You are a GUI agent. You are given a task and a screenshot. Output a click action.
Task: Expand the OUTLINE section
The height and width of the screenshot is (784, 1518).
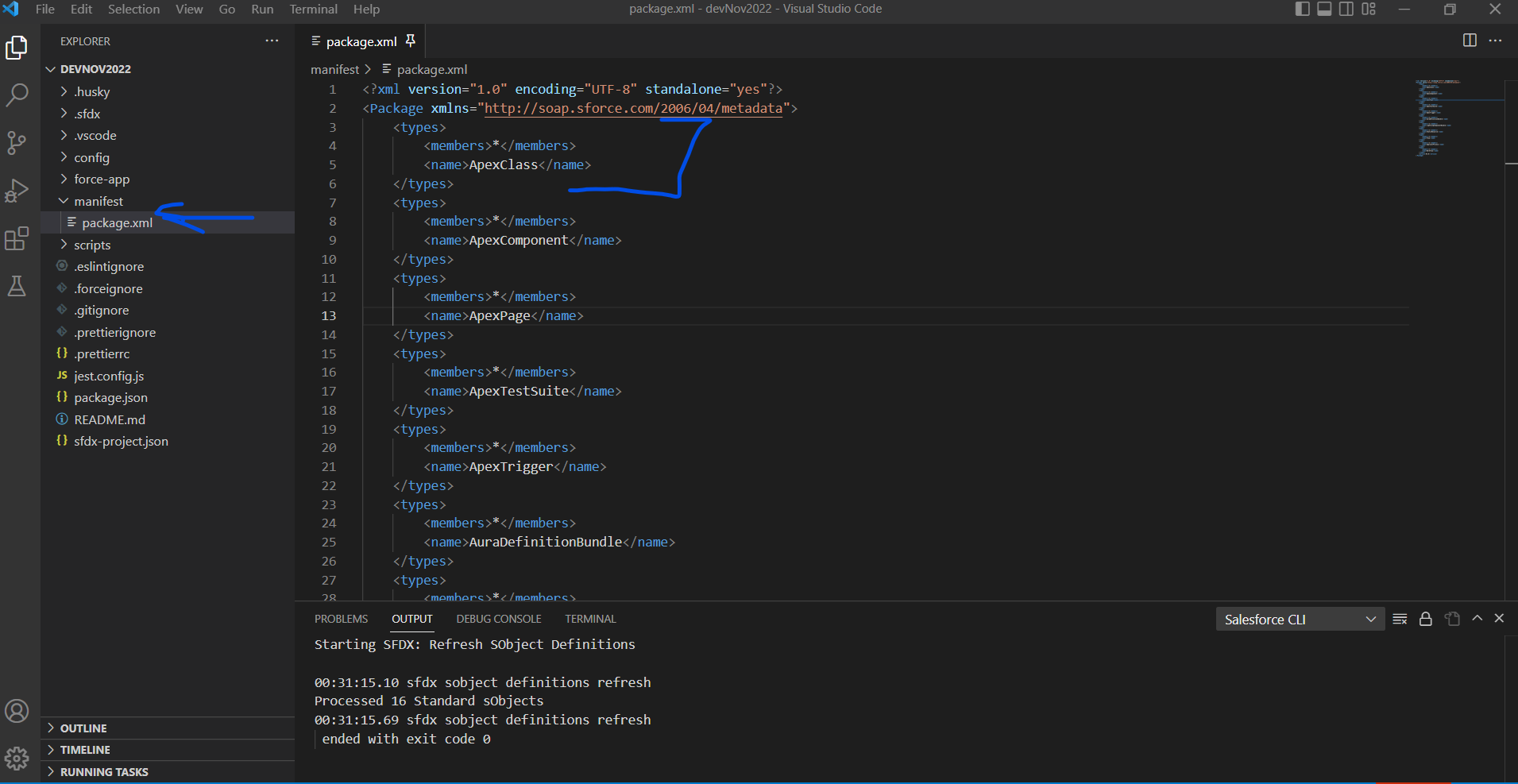point(168,728)
